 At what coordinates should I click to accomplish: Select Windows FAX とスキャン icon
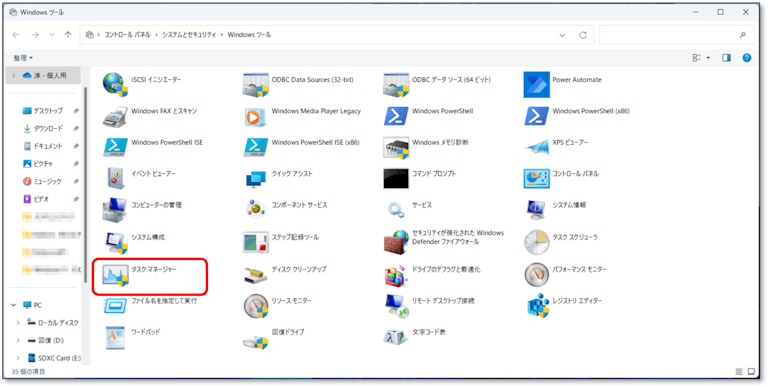[116, 117]
